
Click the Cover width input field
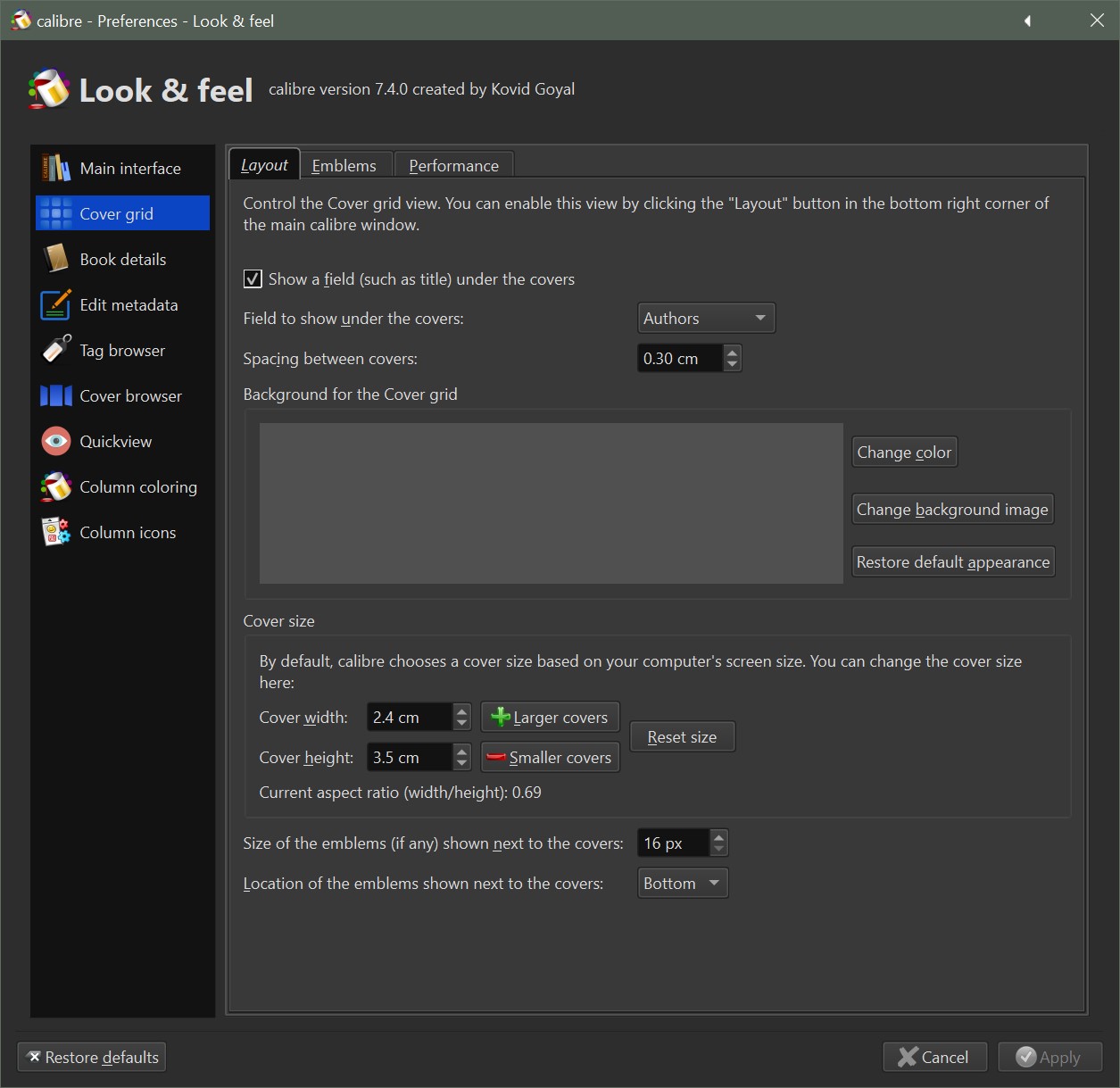(410, 717)
